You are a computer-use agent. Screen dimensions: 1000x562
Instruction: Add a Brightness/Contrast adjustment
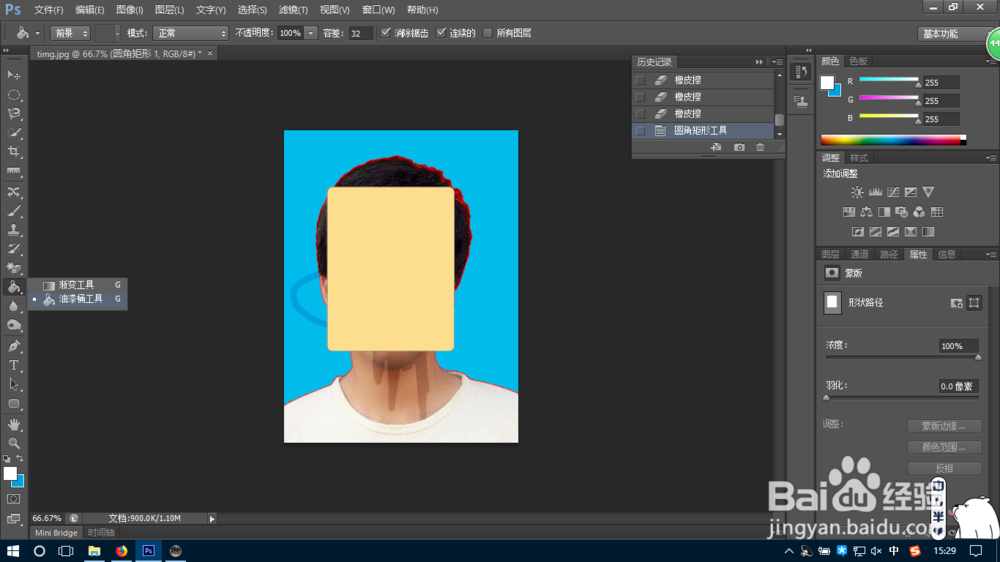(x=857, y=192)
